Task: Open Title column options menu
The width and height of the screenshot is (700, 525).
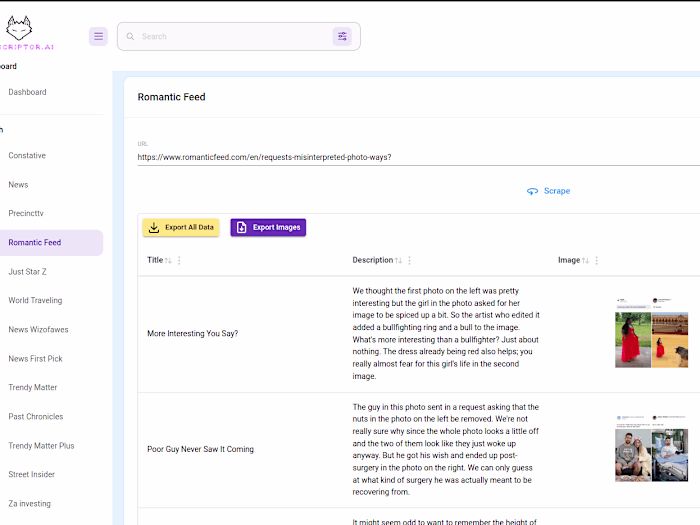Action: click(179, 260)
